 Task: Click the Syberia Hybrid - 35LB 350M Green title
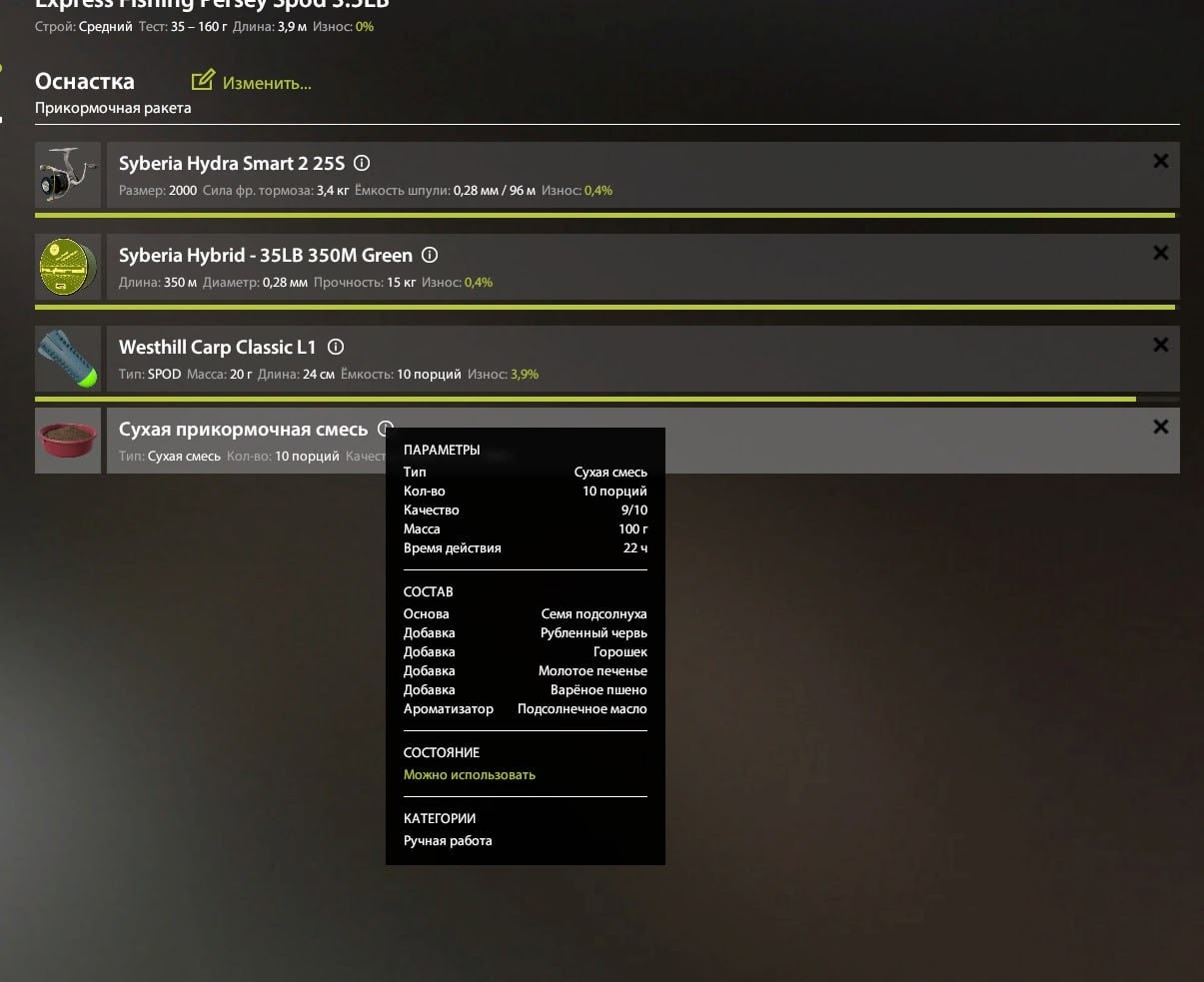click(265, 255)
